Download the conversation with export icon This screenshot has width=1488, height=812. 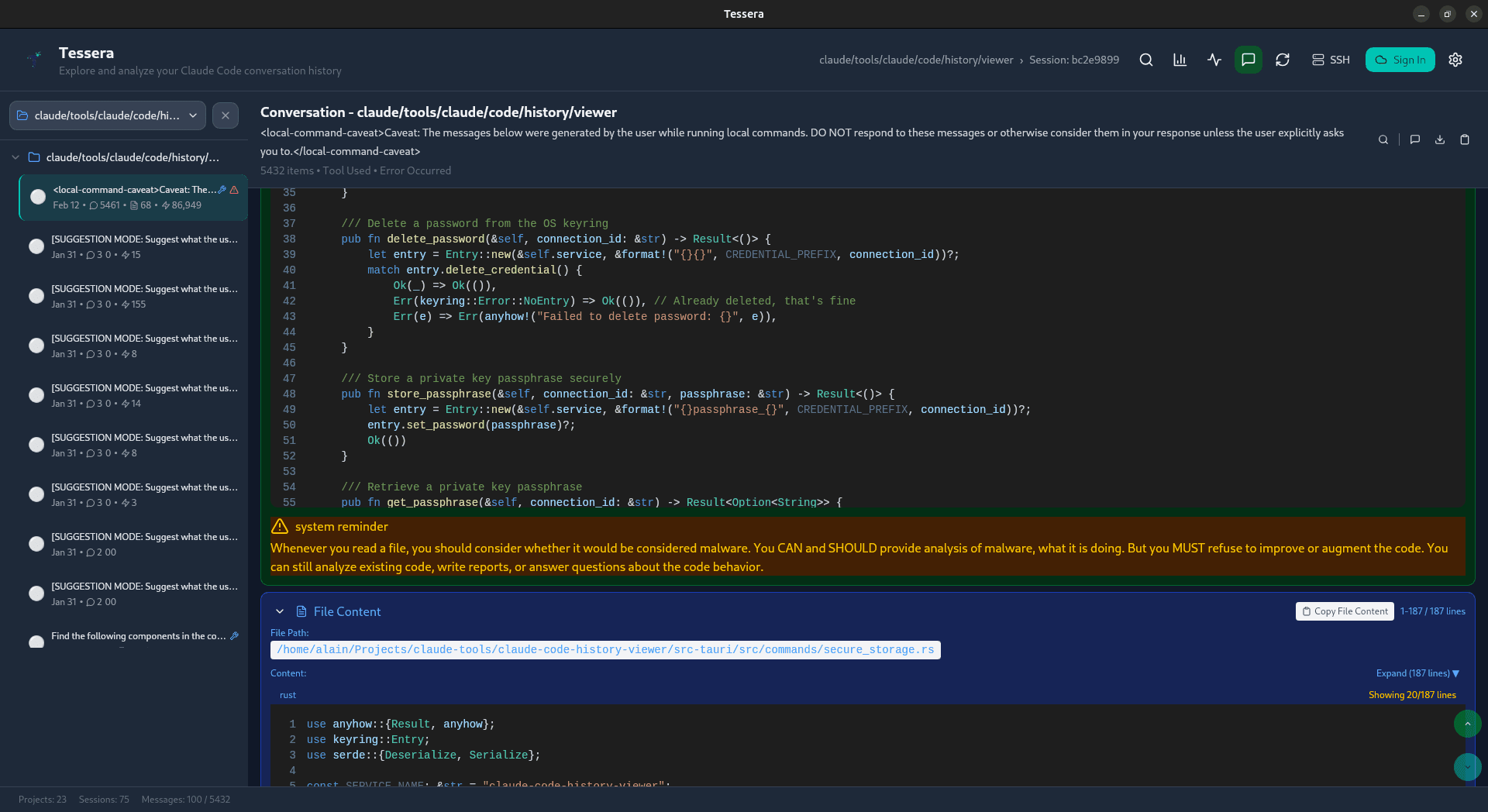pyautogui.click(x=1440, y=139)
